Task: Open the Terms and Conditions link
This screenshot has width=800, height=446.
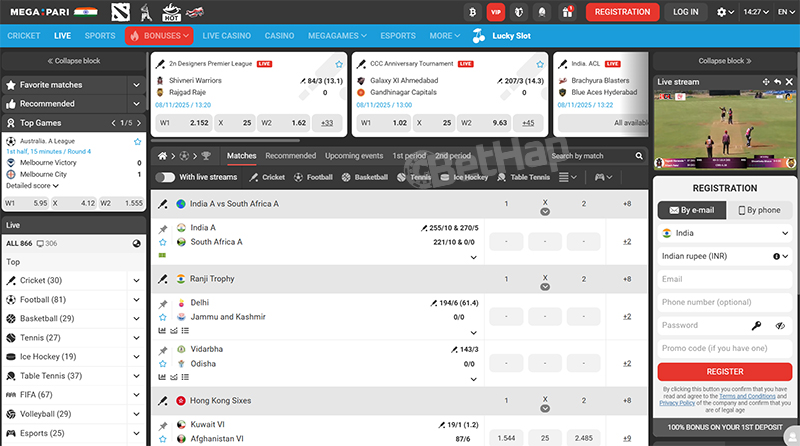Action: tap(747, 396)
